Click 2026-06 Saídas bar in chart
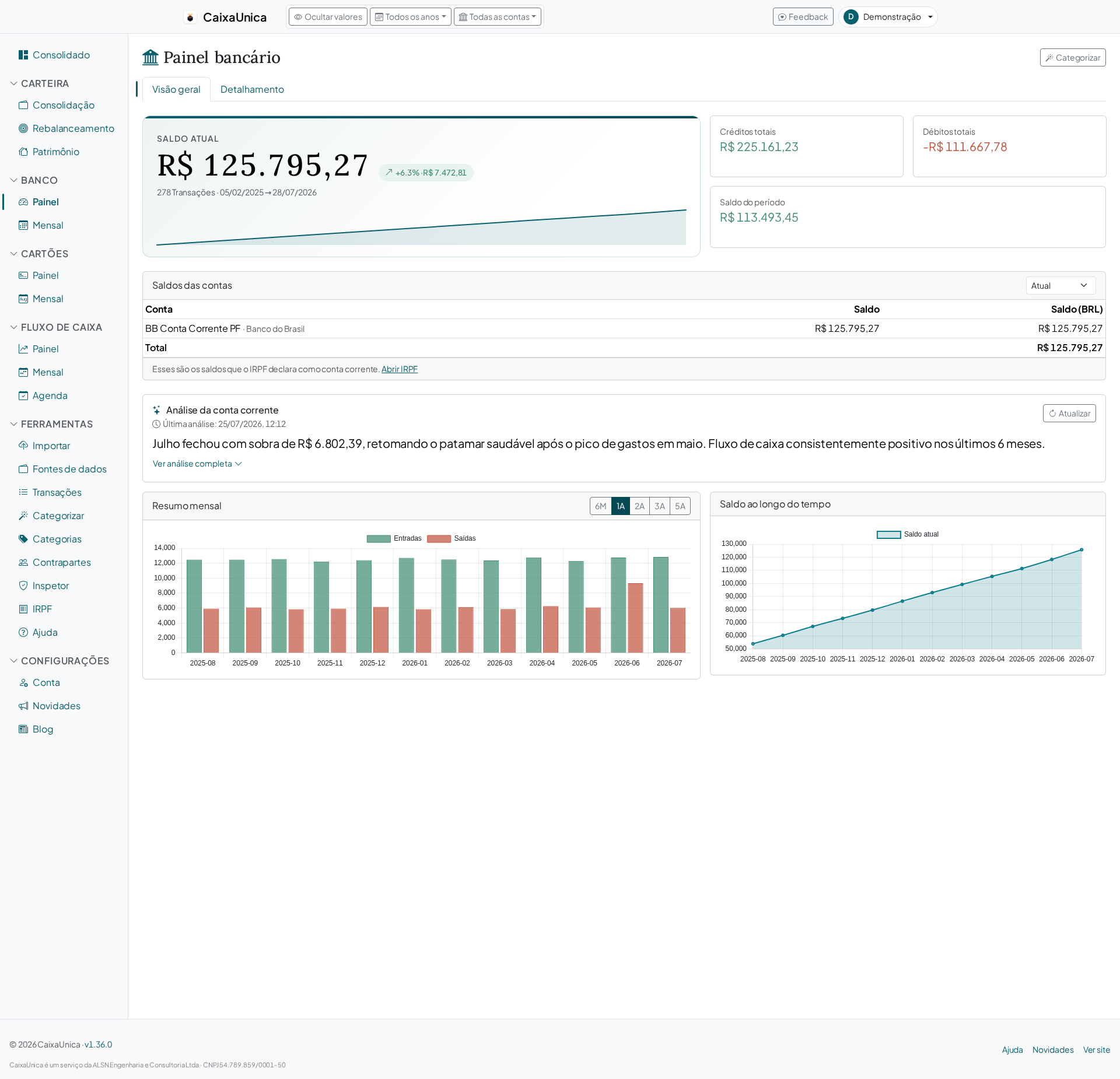 (635, 618)
